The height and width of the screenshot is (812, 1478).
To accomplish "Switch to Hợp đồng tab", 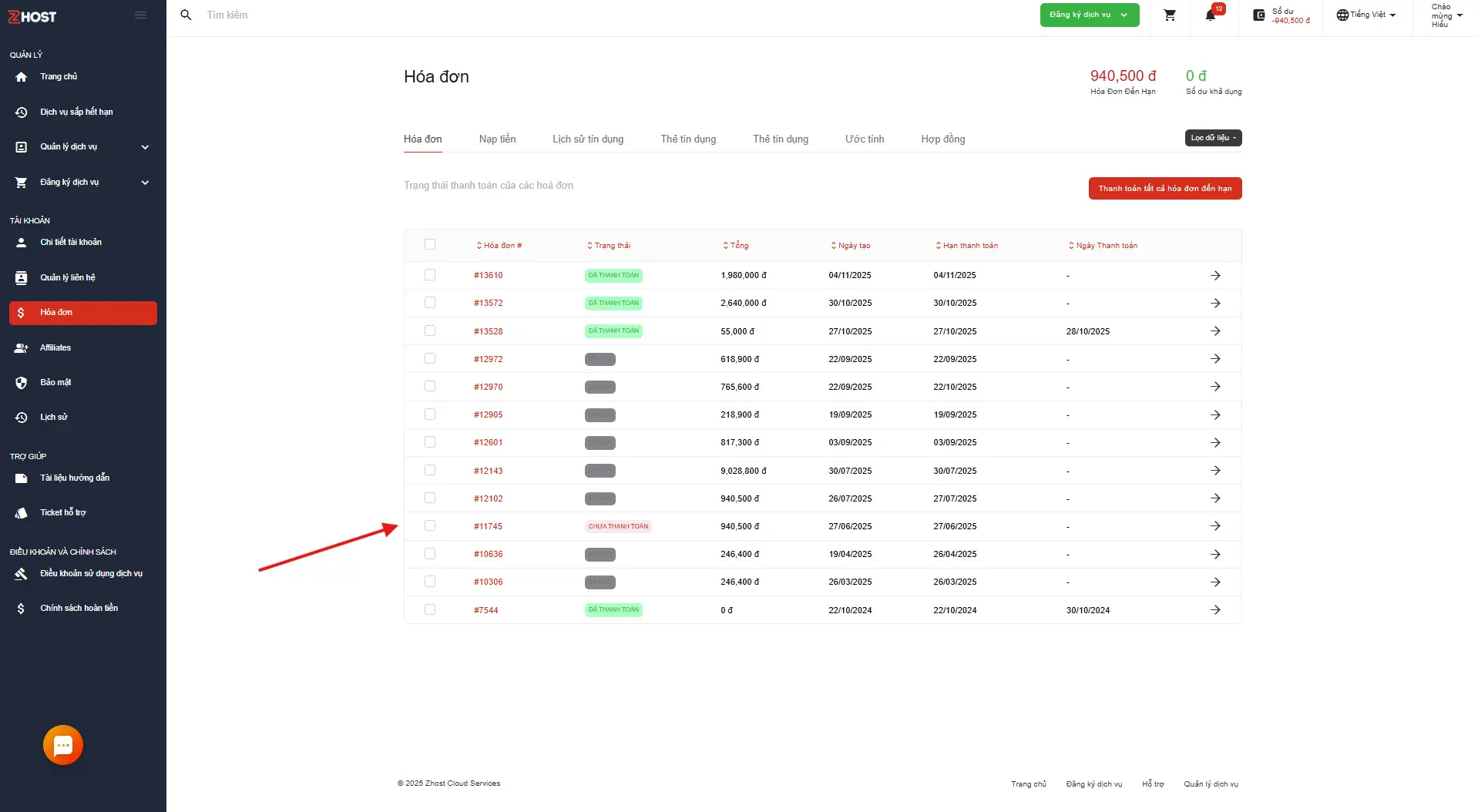I will coord(943,139).
